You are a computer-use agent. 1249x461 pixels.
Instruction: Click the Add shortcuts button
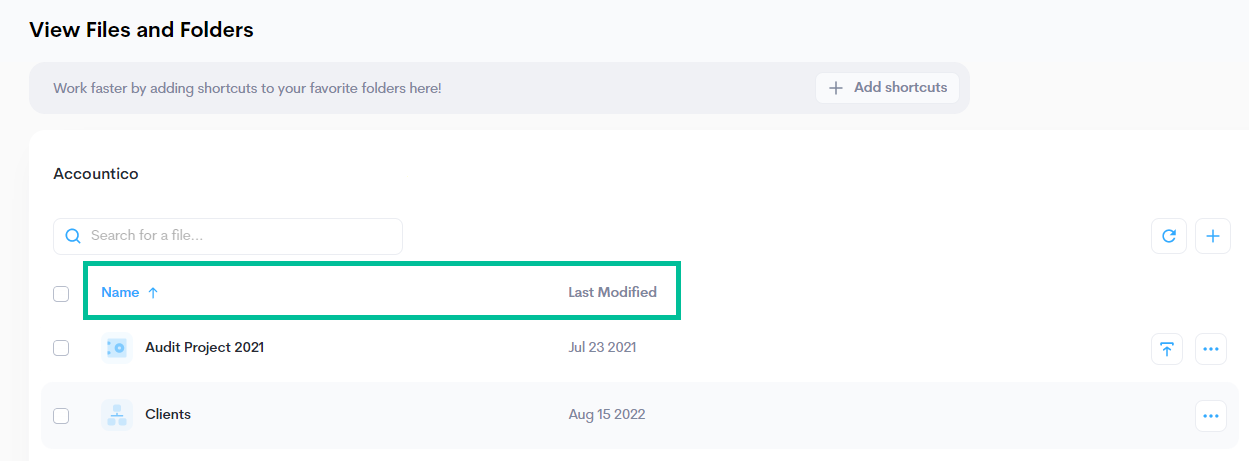(x=887, y=88)
